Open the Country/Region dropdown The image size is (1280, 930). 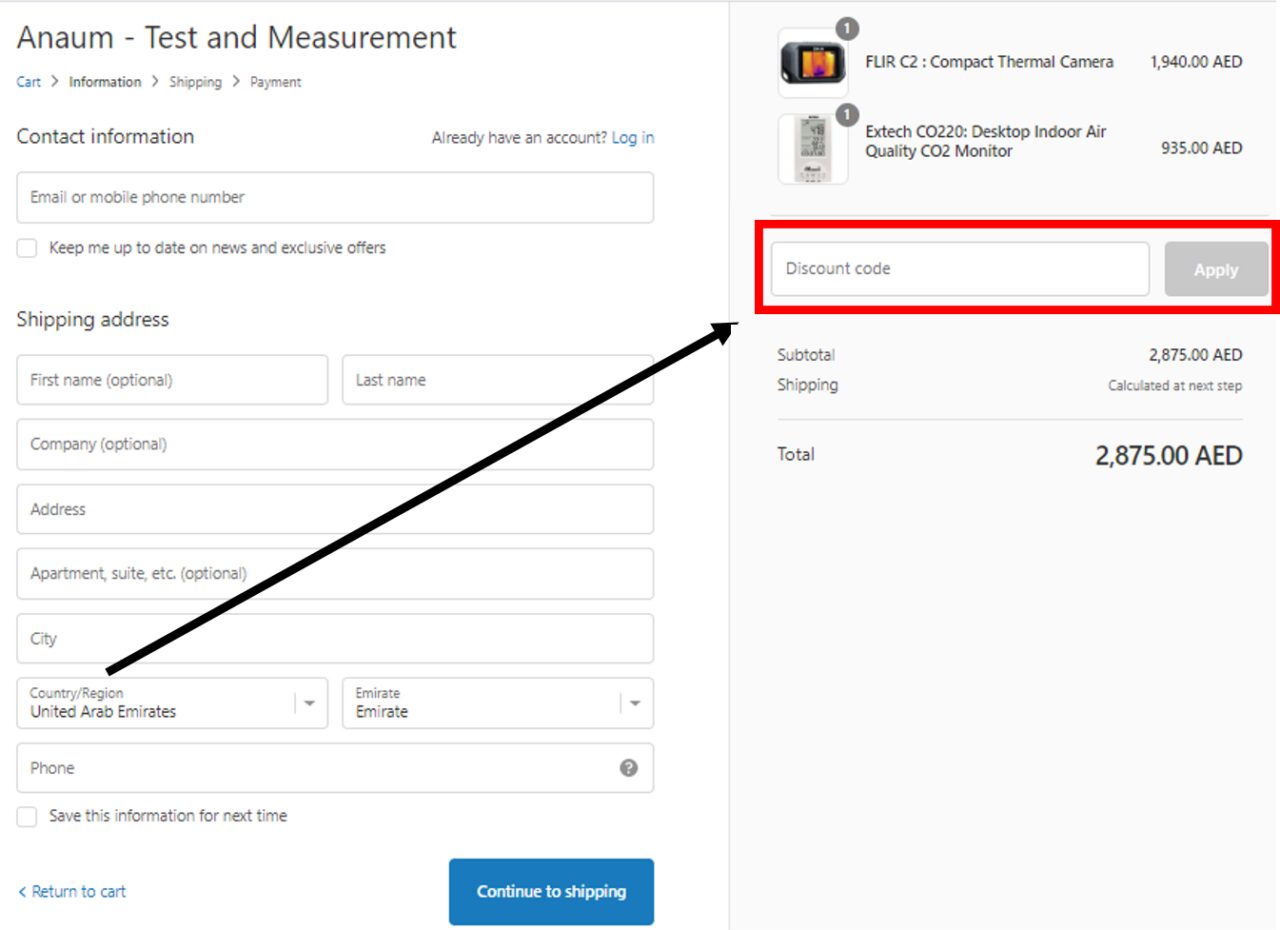tap(172, 703)
